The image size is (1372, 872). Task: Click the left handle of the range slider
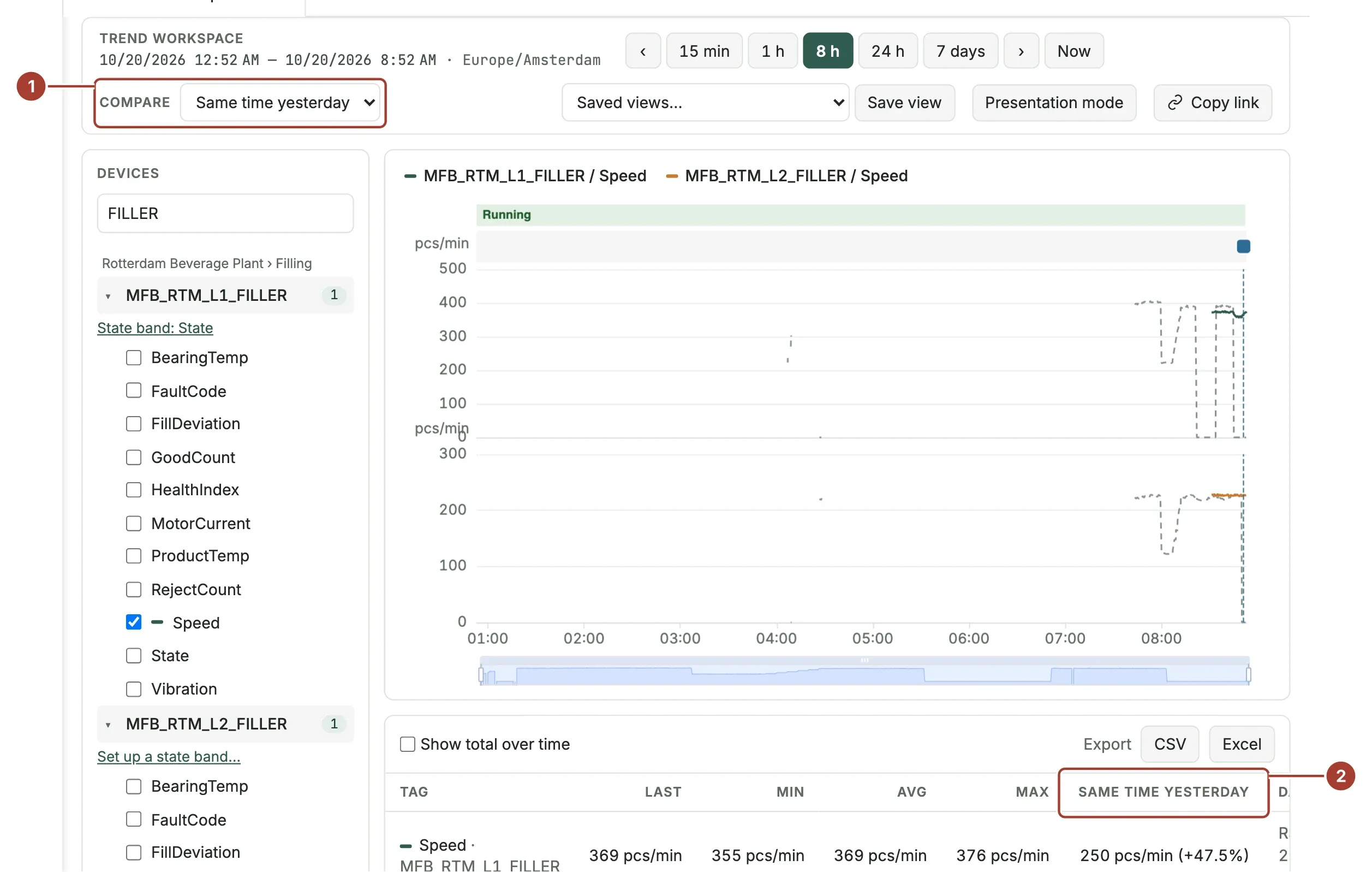(481, 675)
